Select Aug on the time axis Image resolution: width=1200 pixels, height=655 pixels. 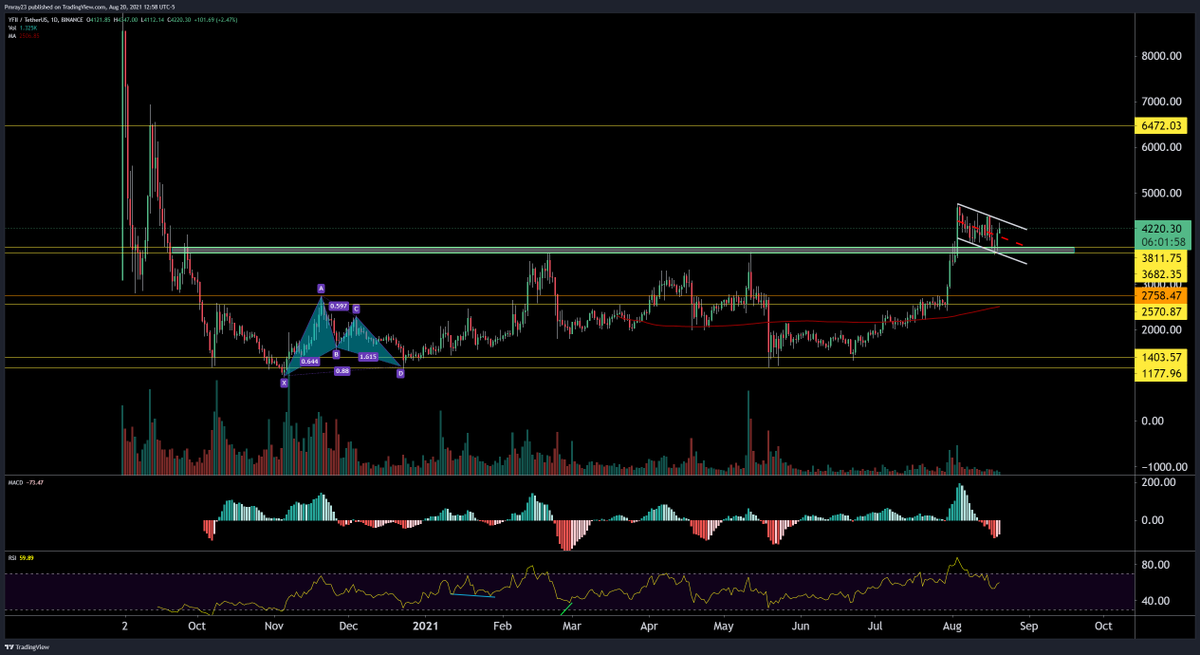[x=951, y=626]
